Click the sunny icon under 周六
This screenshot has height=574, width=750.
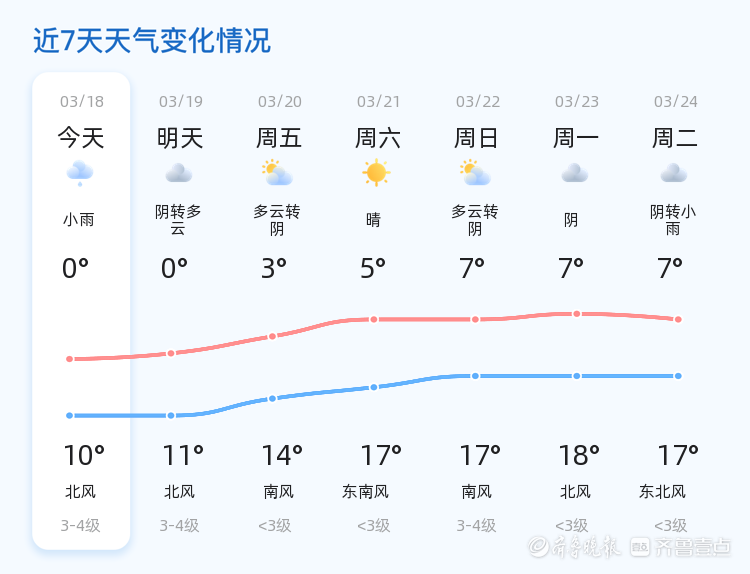pos(376,173)
